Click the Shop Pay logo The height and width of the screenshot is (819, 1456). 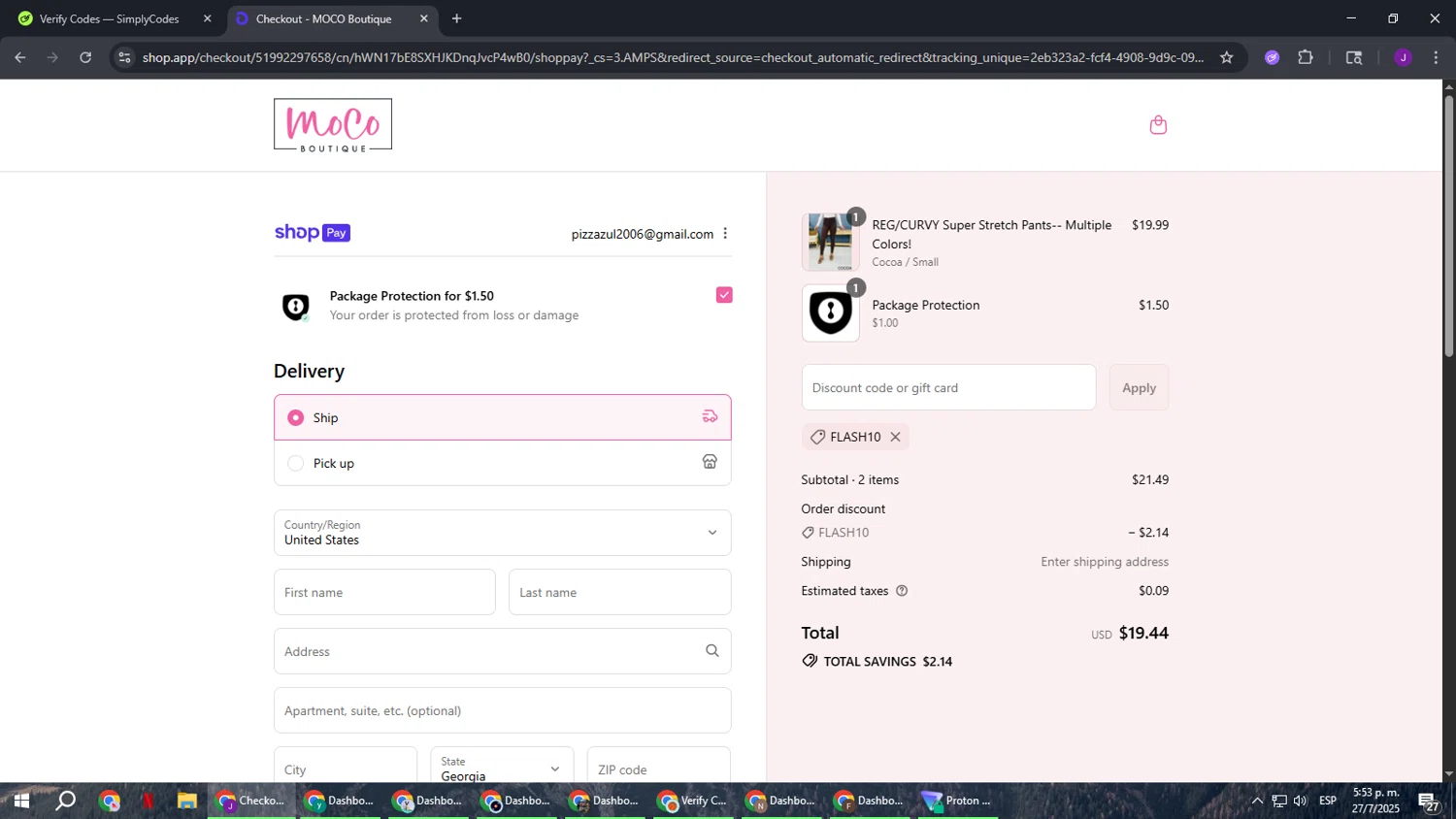(x=313, y=233)
